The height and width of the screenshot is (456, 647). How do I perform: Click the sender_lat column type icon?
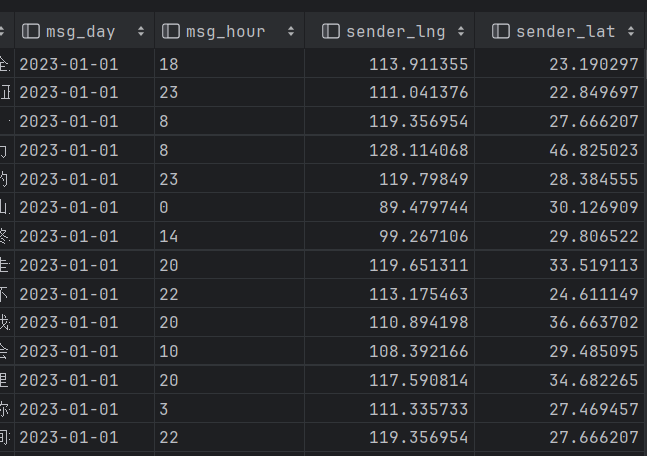point(501,31)
